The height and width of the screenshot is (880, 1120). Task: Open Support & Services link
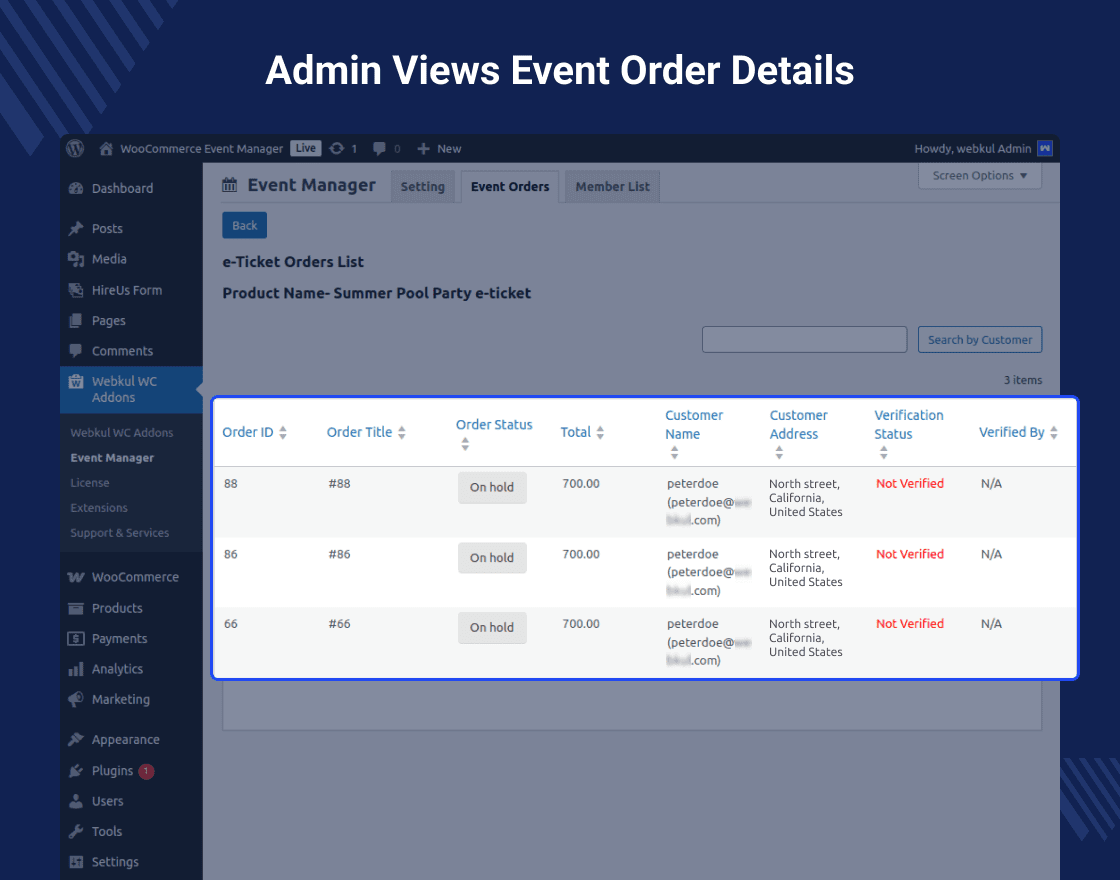[x=119, y=533]
